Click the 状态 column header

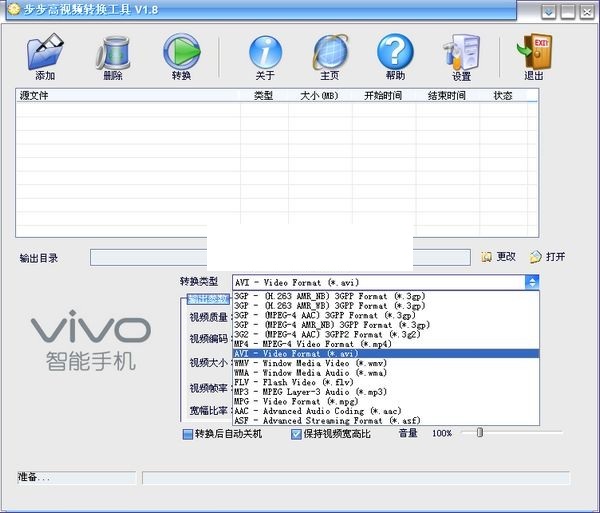click(x=504, y=95)
